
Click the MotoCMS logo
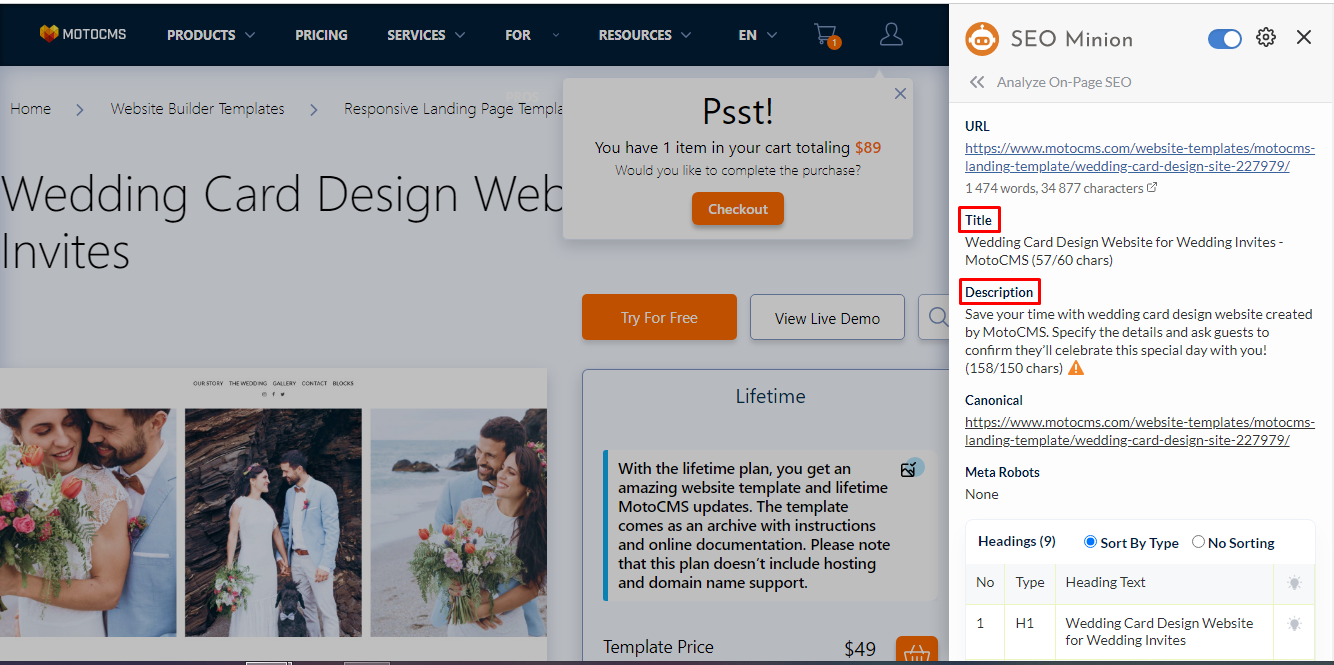tap(83, 34)
